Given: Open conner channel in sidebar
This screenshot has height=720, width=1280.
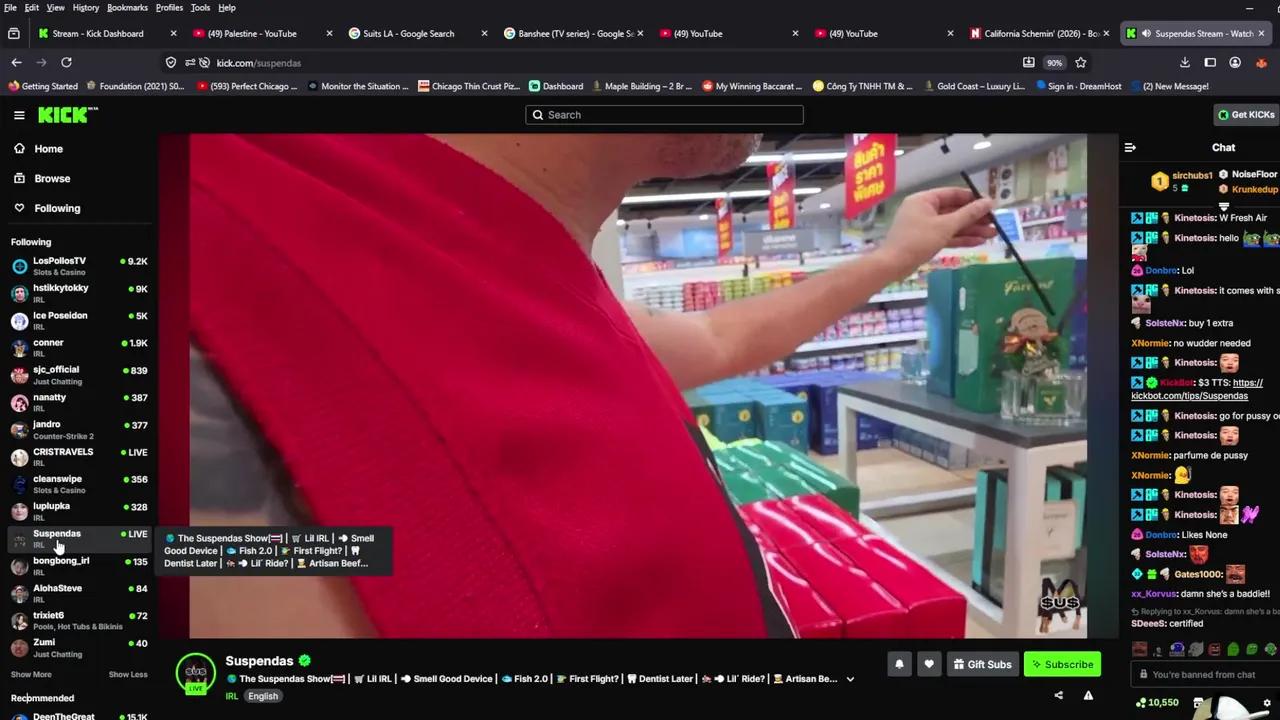Looking at the screenshot, I should coord(78,347).
